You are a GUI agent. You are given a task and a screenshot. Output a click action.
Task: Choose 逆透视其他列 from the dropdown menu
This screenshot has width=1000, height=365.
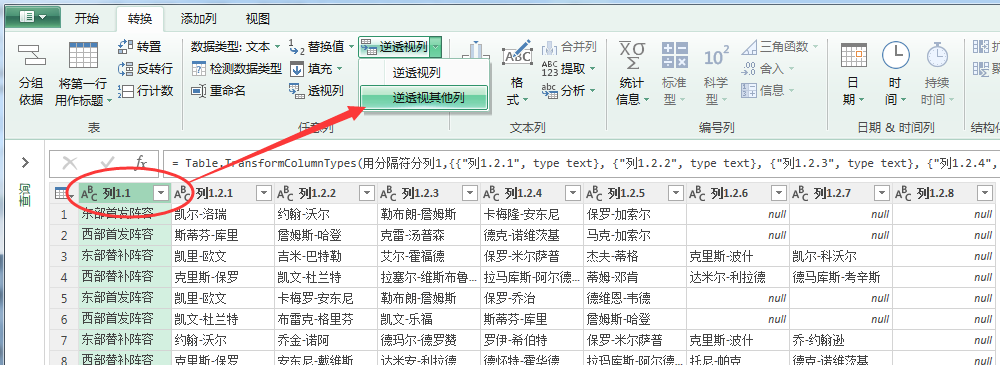424,98
